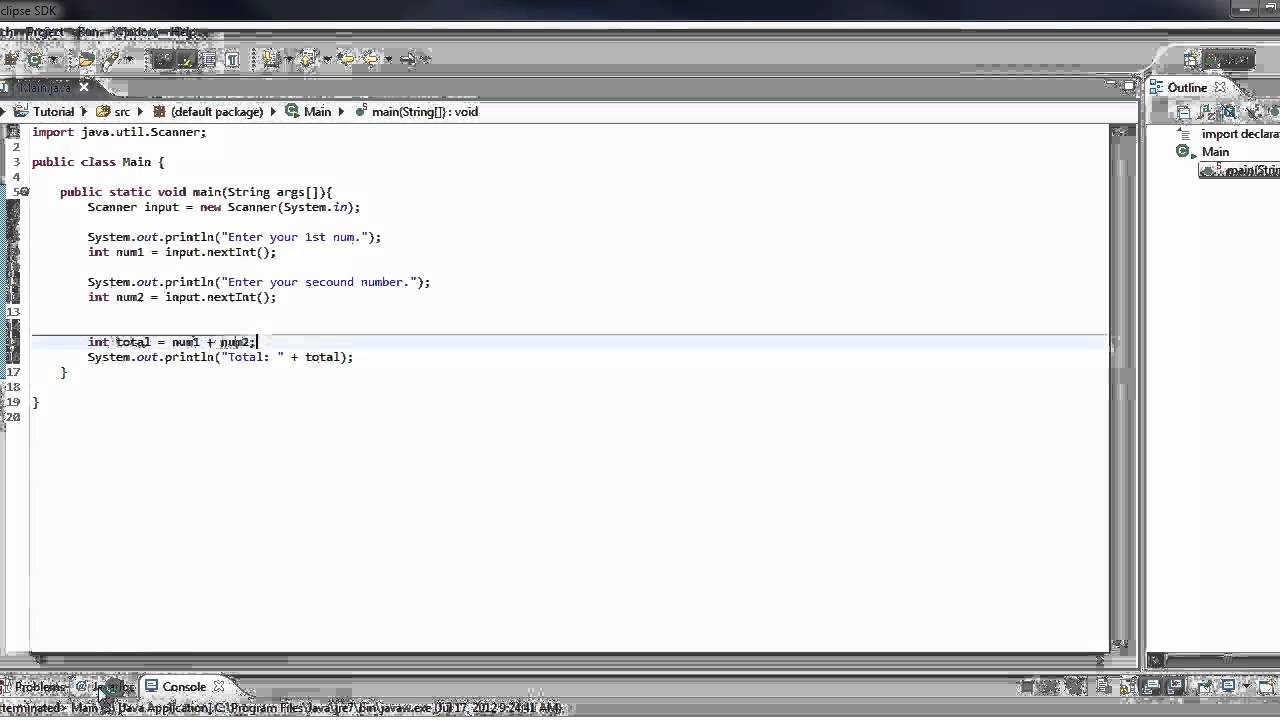Click the New Java Class toolbar icon

click(34, 59)
